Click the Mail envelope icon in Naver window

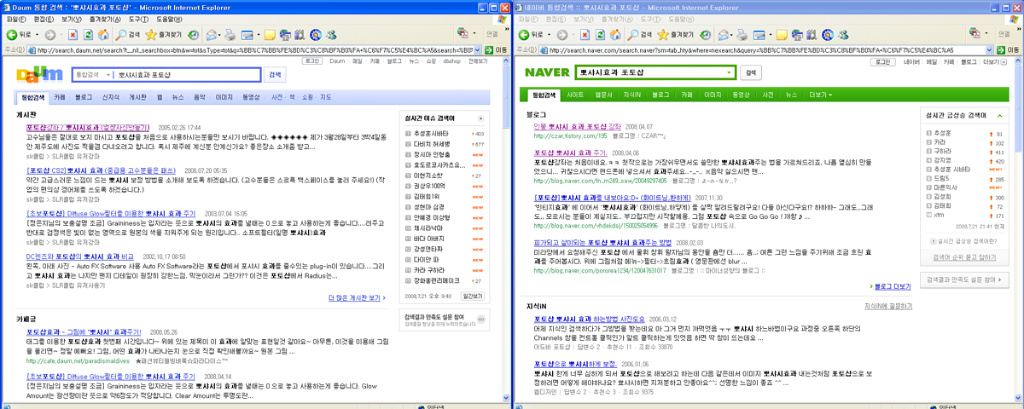click(724, 35)
